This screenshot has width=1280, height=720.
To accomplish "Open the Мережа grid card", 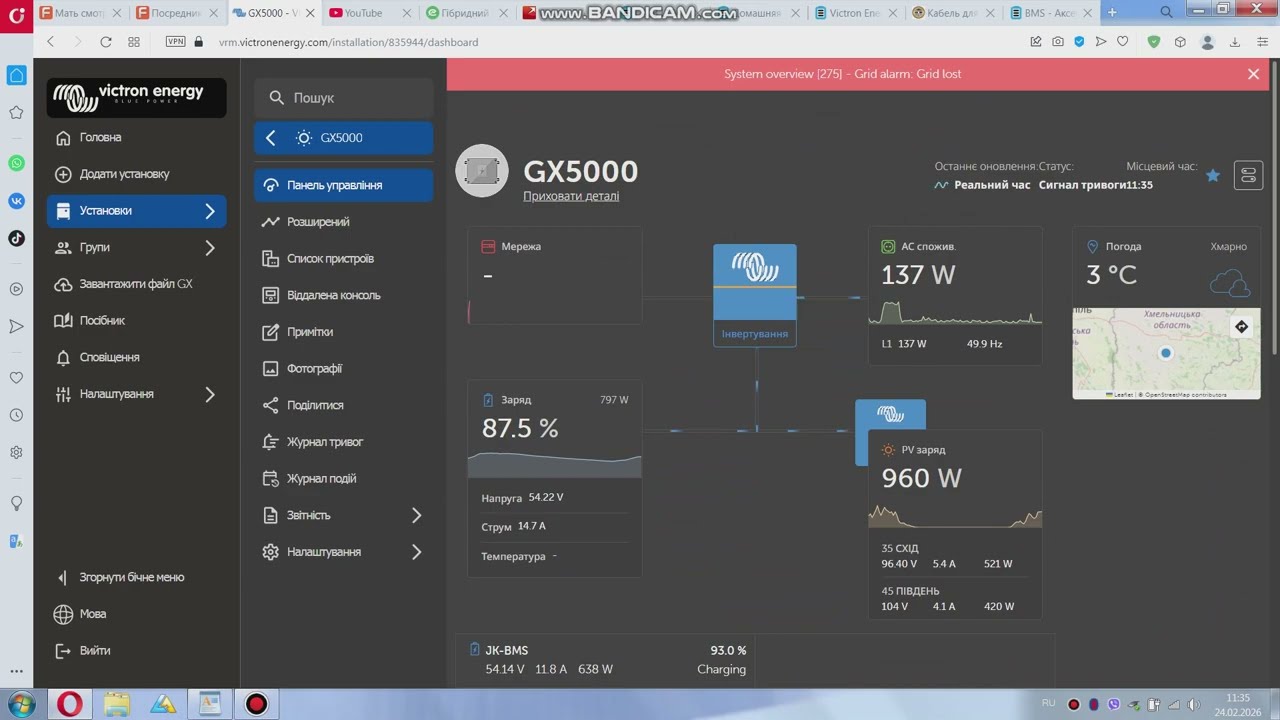I will click(x=555, y=276).
